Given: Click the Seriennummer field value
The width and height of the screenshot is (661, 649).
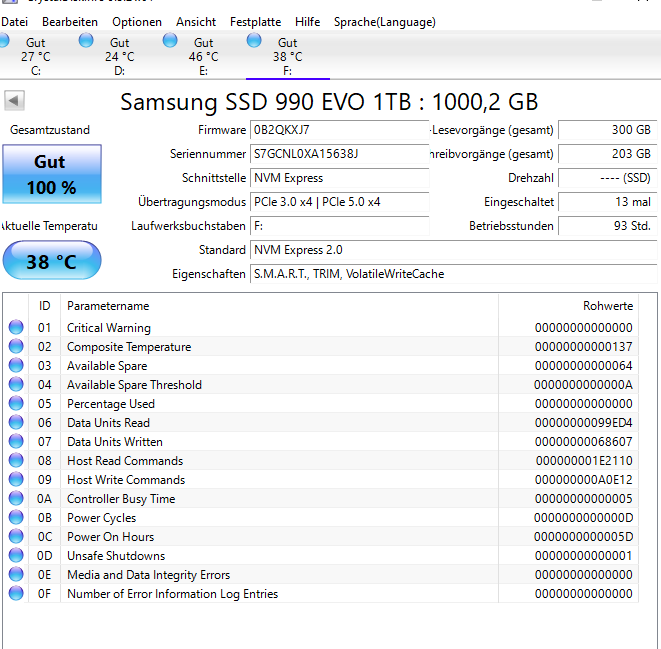Looking at the screenshot, I should 340,154.
